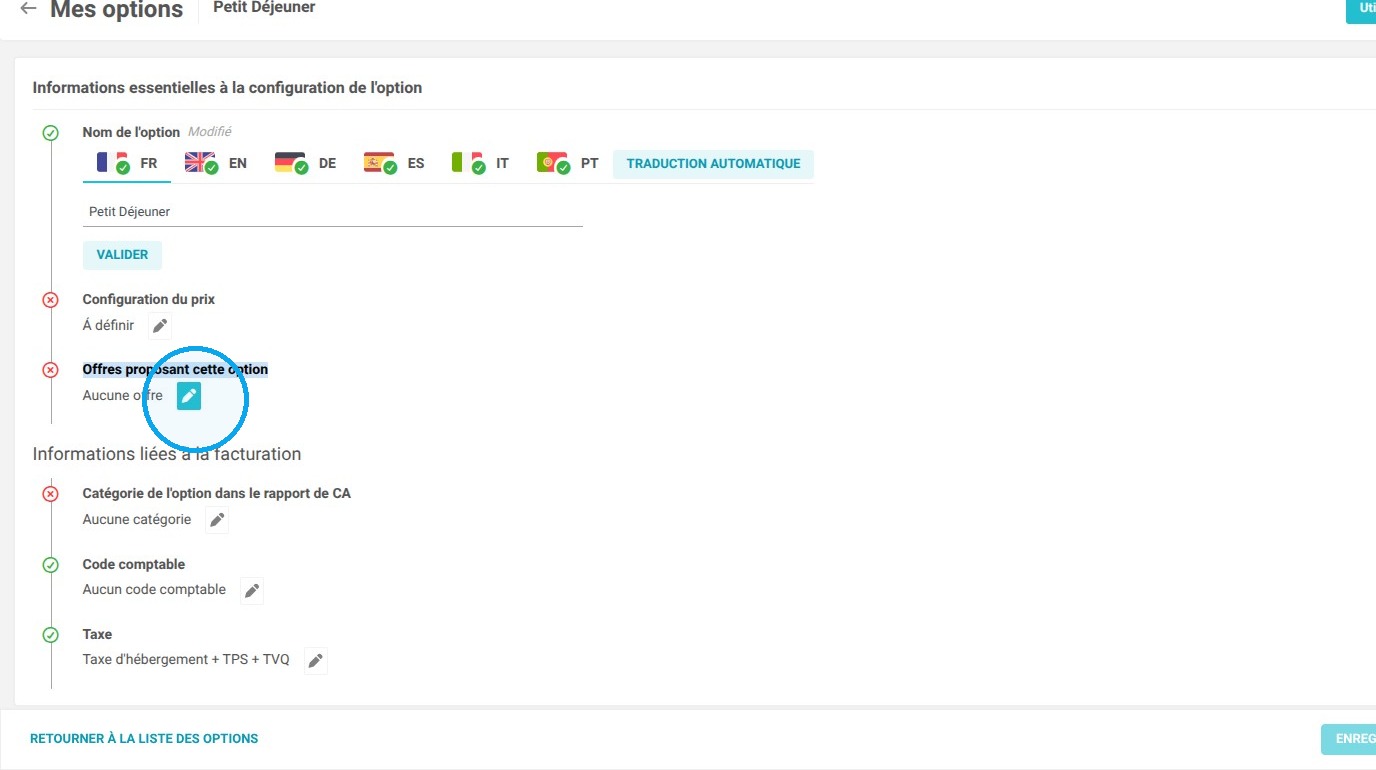This screenshot has width=1376, height=770.
Task: Select the 'Offres proposant cette option' heading
Action: [x=175, y=370]
